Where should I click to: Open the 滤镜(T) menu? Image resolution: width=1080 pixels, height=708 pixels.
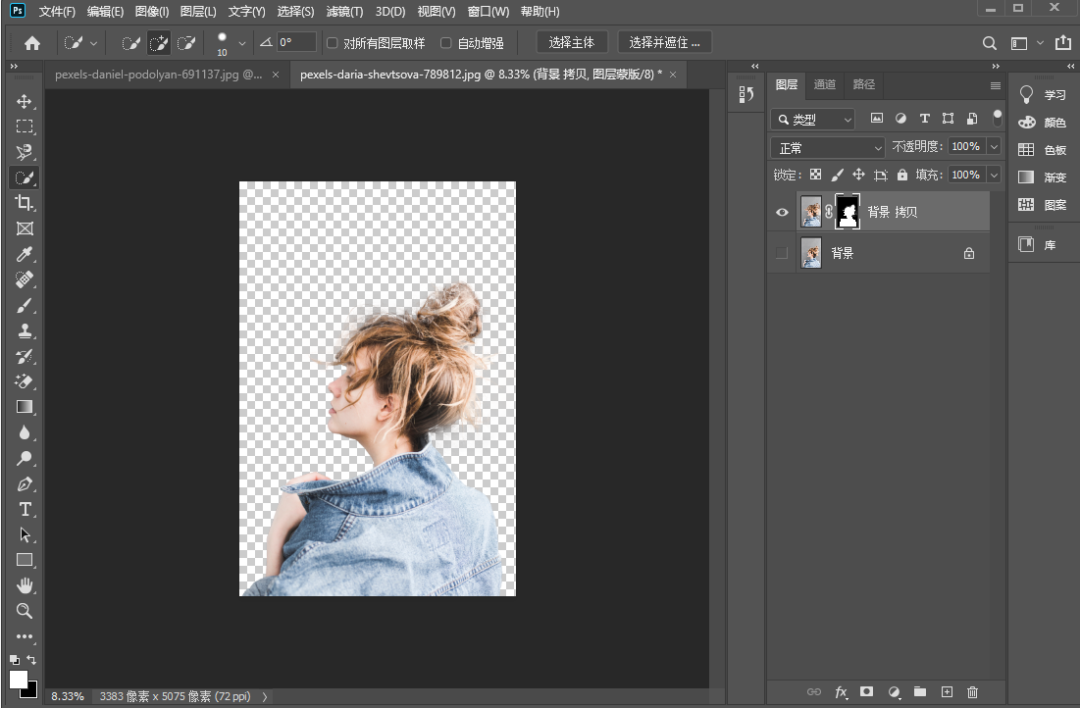coord(345,12)
